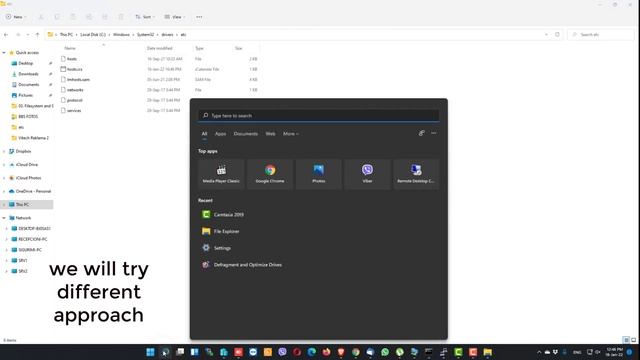This screenshot has height=360, width=640.
Task: Expand the Dropbox tree node
Action: click(4, 151)
